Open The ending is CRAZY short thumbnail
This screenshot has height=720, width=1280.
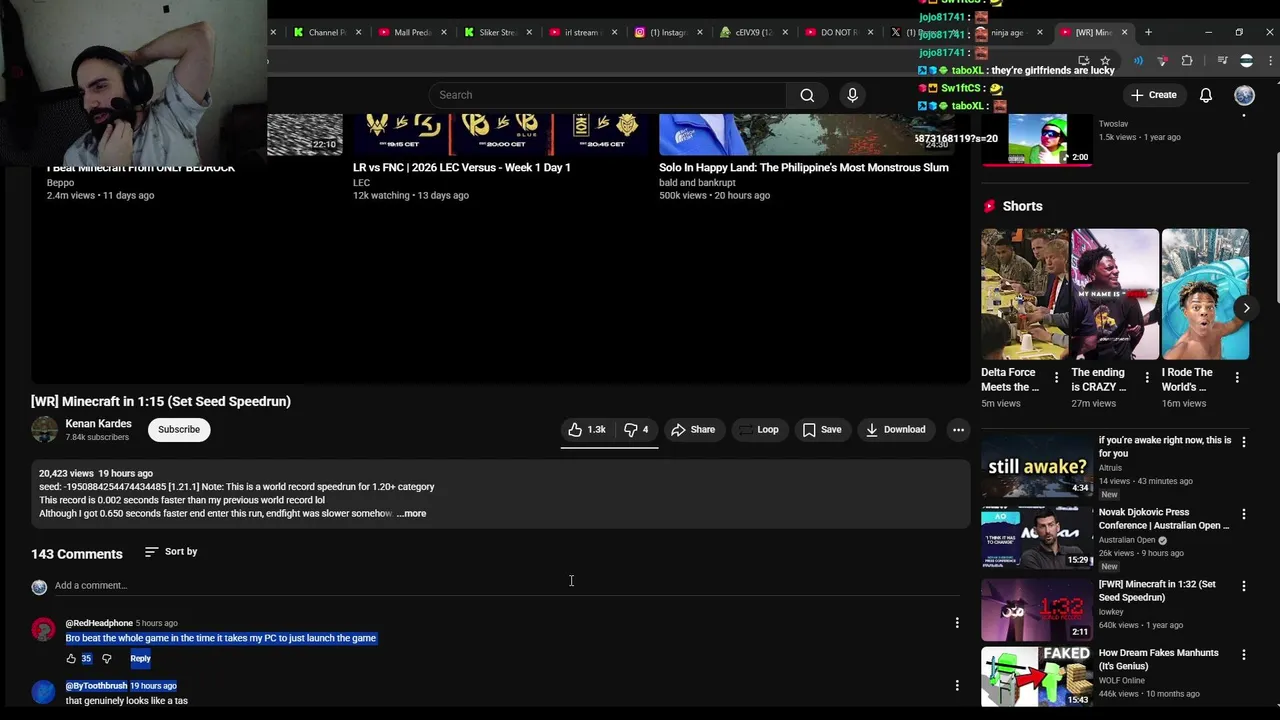[1115, 294]
